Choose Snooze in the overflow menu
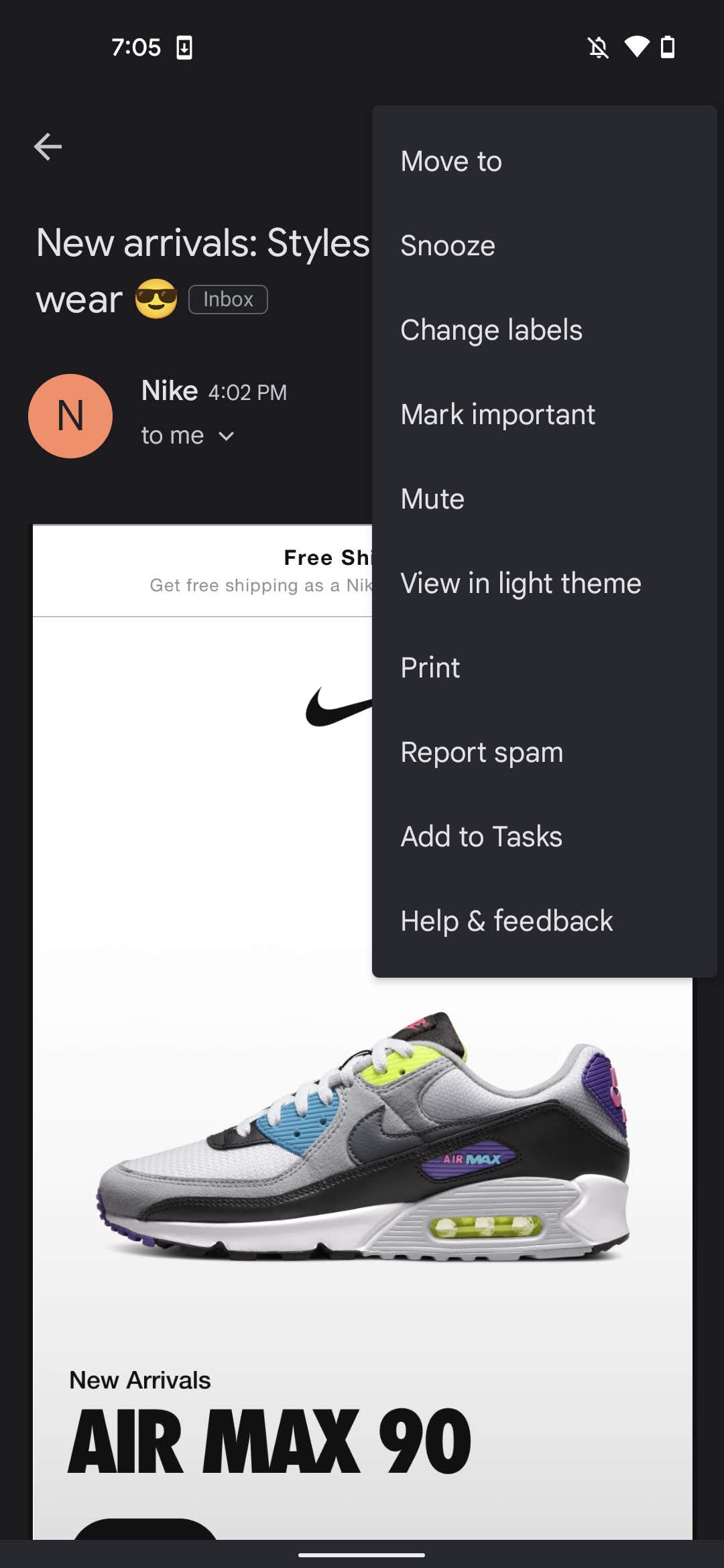 click(x=544, y=246)
